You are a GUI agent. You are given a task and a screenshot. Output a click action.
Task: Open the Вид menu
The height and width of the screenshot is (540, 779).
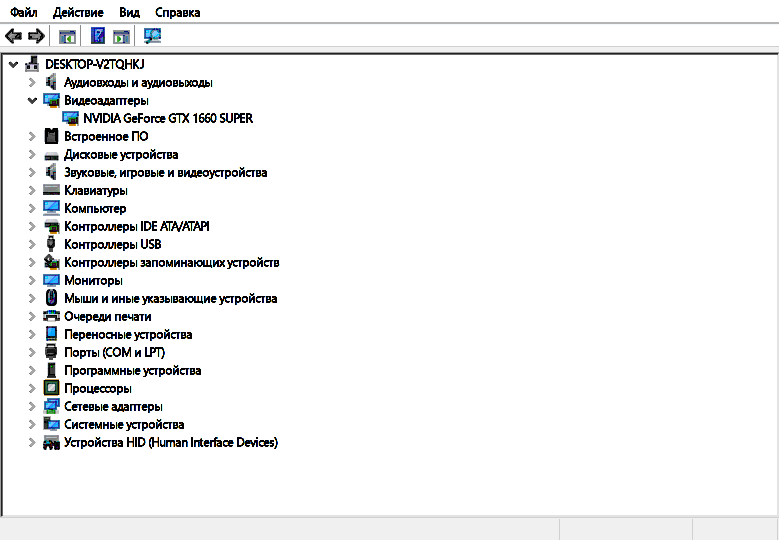coord(129,12)
